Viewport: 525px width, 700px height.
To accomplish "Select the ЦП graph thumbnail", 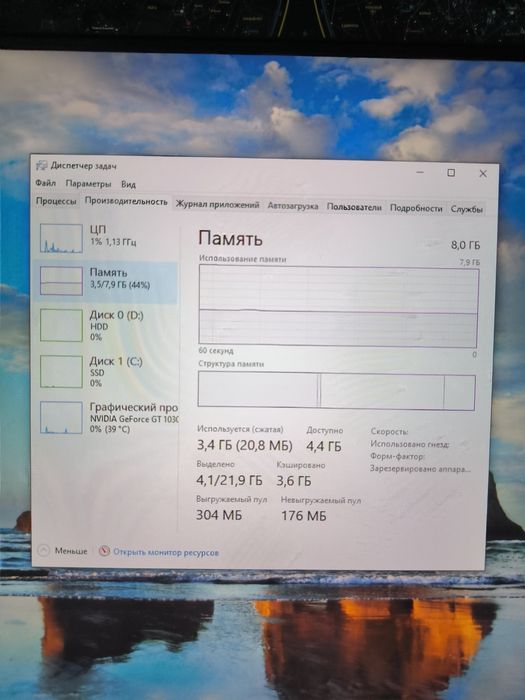I will [61, 238].
